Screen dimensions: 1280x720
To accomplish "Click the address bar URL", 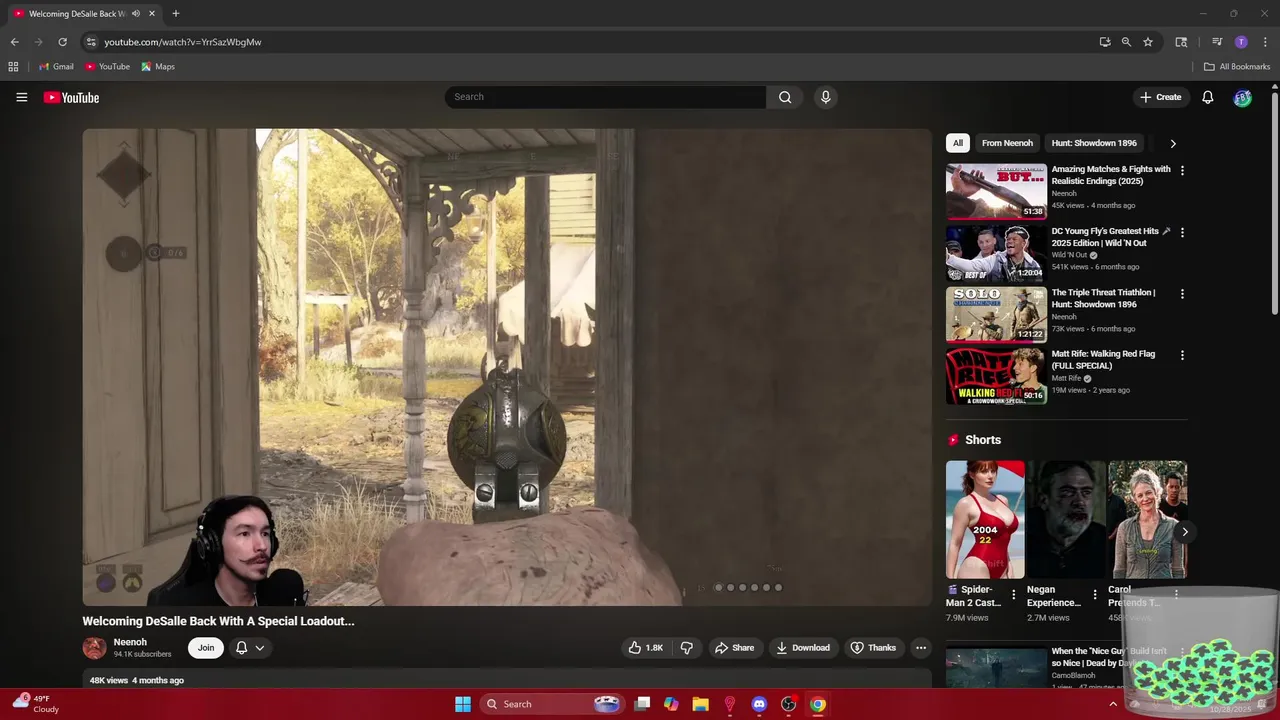I will [x=183, y=42].
